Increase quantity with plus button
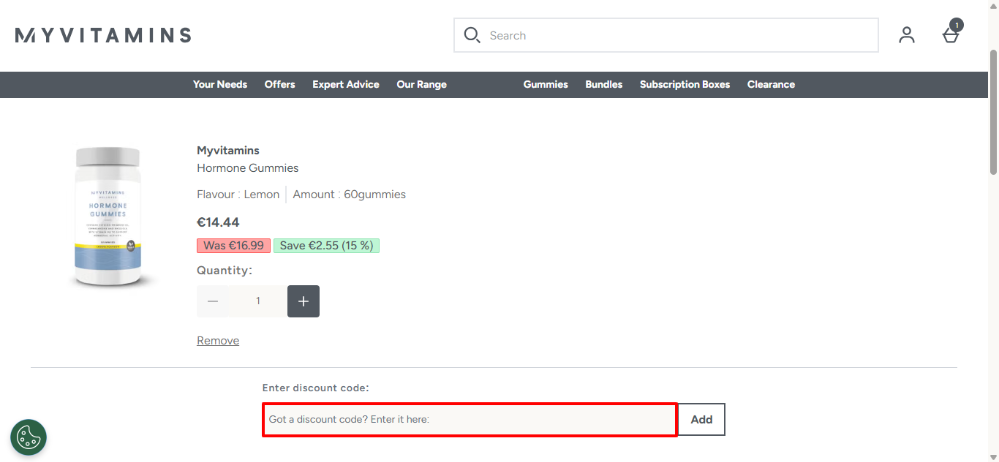 [303, 301]
